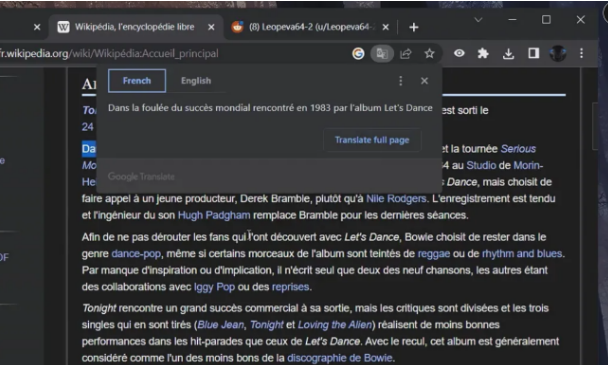Viewport: 608px width, 365px height.
Task: Bookmark this page with the star icon
Action: pyautogui.click(x=429, y=53)
